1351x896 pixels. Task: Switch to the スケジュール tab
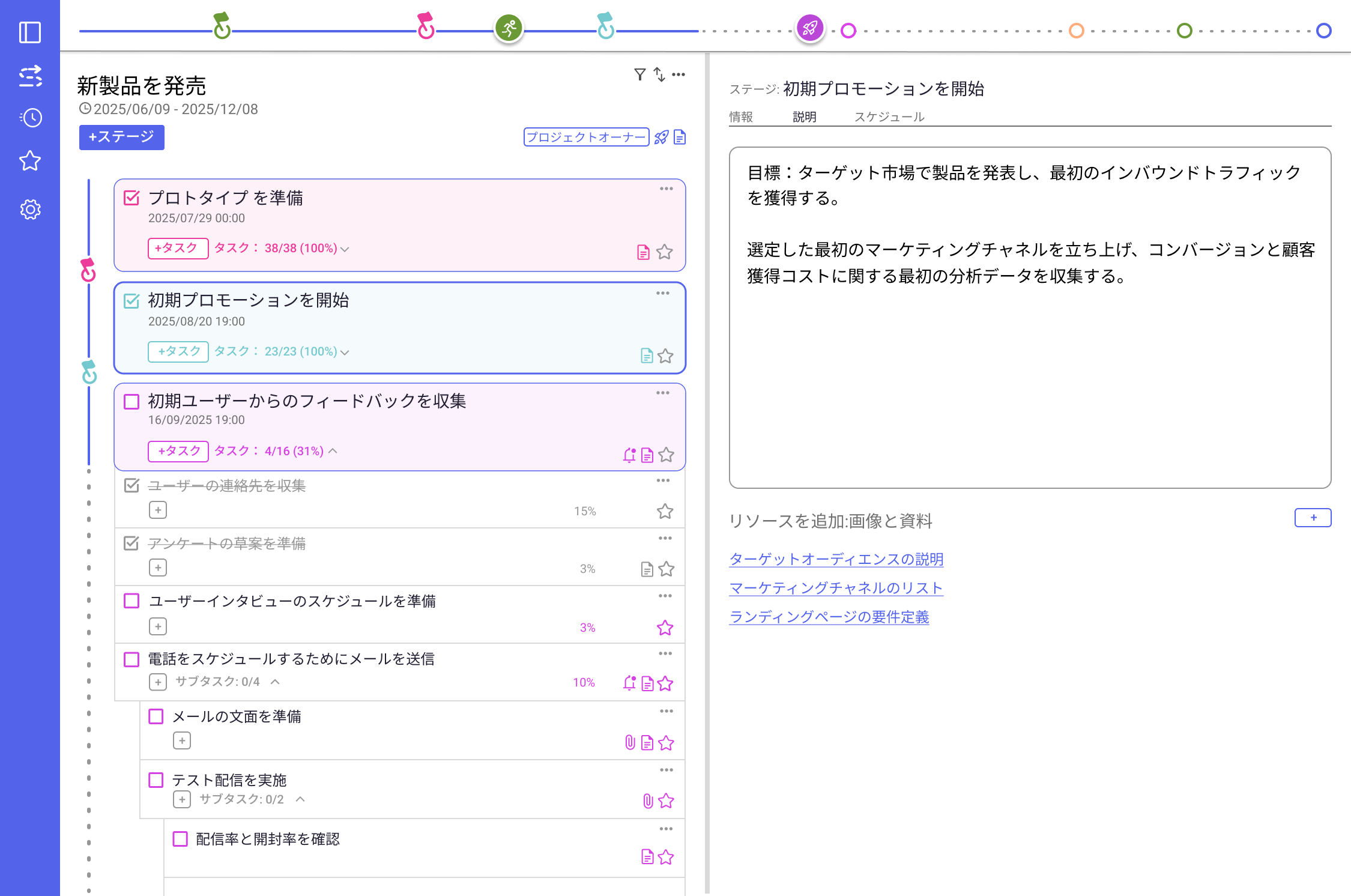coord(889,117)
